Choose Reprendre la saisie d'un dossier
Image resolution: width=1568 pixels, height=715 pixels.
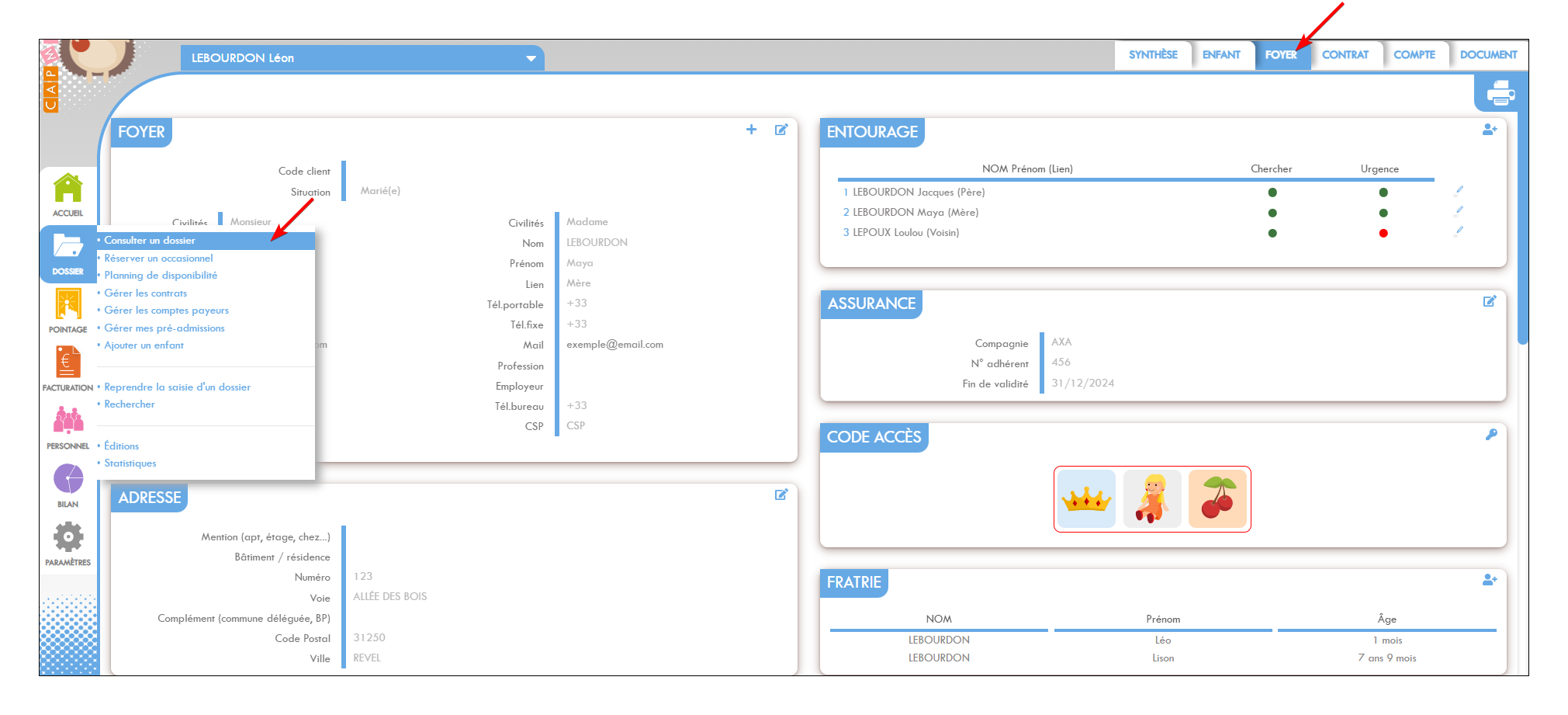pyautogui.click(x=178, y=387)
